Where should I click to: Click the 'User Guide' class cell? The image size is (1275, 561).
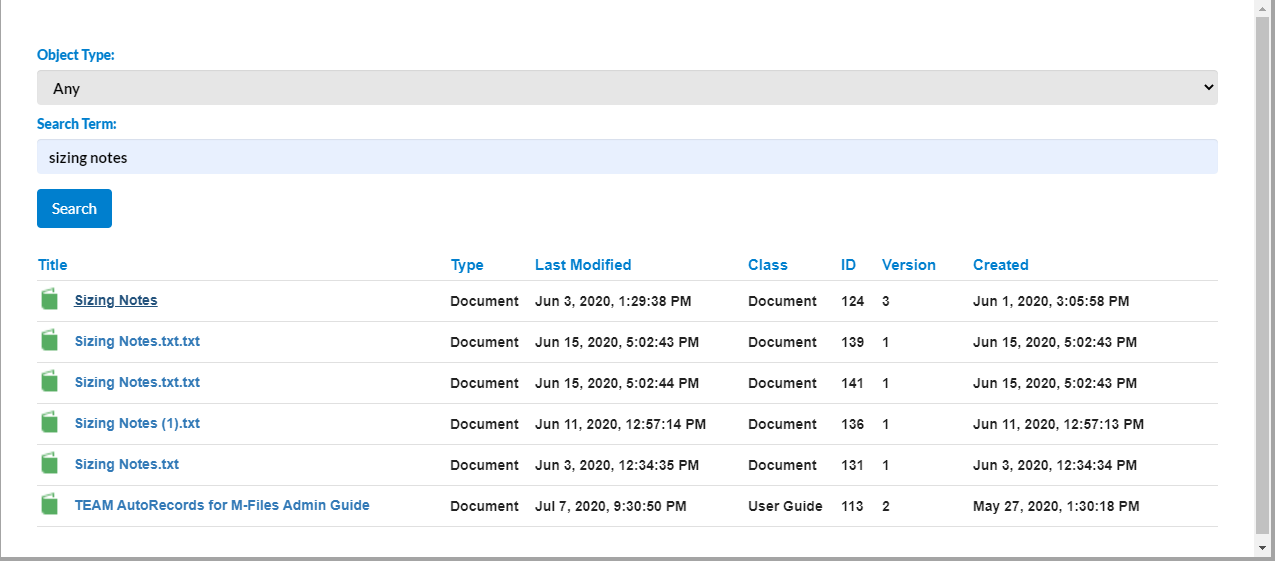click(785, 506)
